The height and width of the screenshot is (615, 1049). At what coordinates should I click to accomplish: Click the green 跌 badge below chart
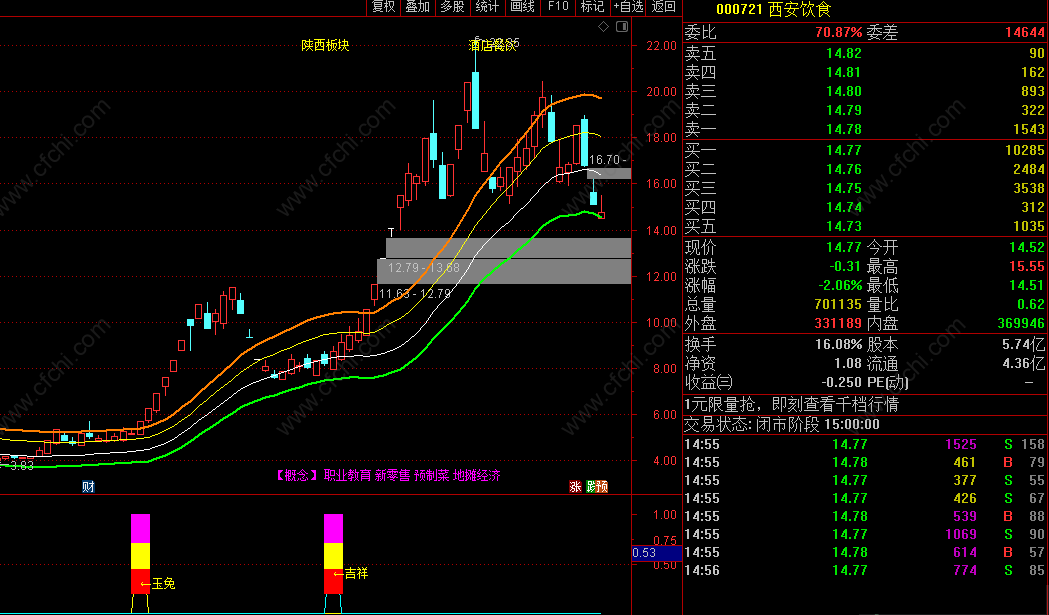(591, 487)
